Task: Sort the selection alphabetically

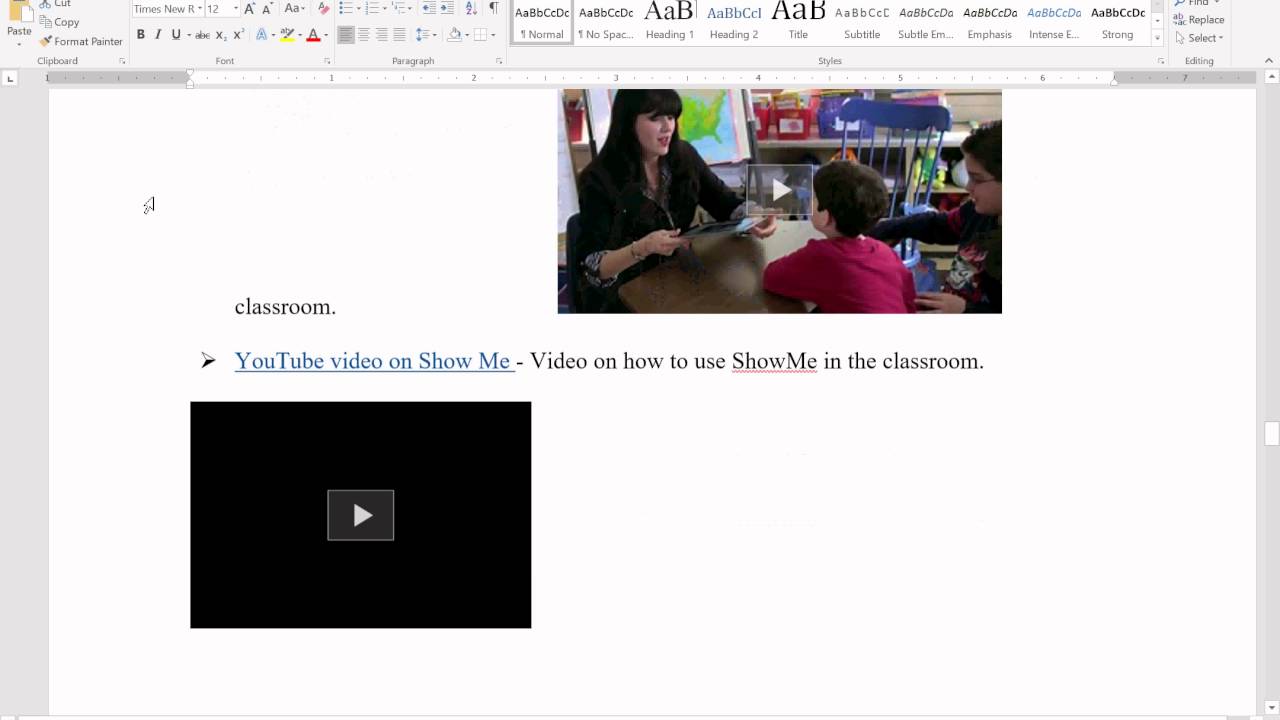Action: coord(471,9)
